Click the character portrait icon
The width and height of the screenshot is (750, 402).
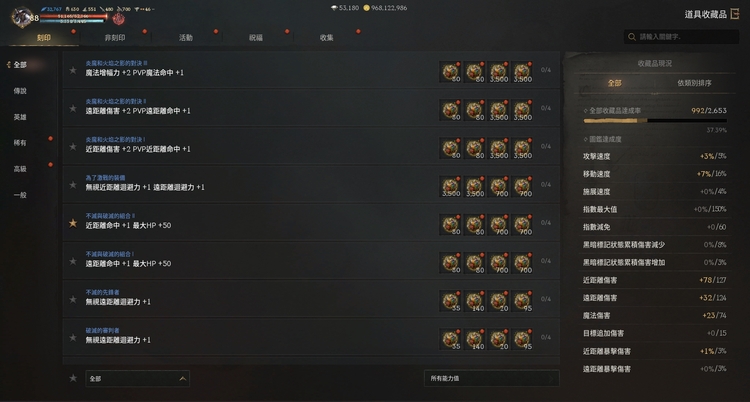(21, 17)
